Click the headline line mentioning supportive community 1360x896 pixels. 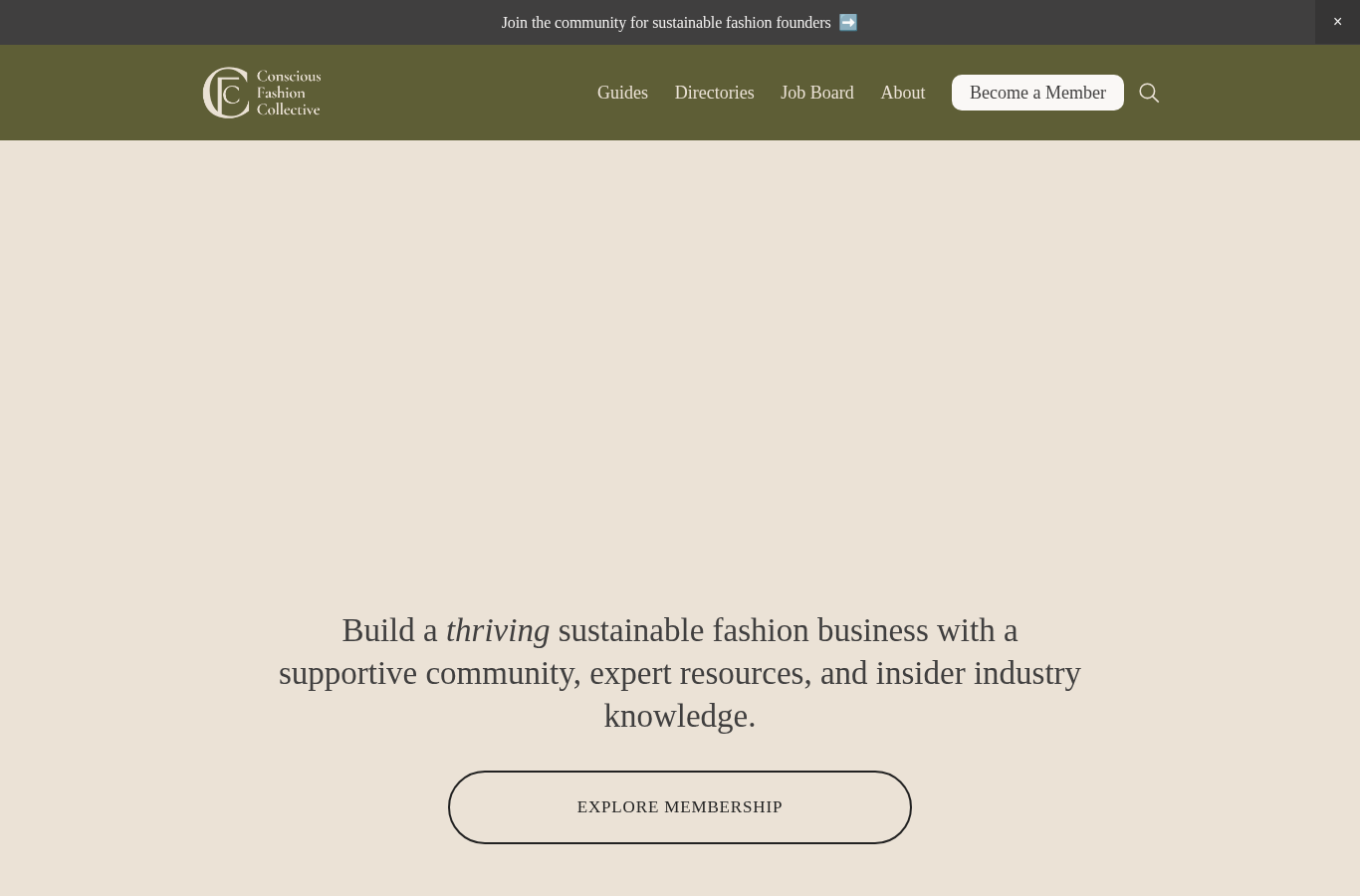coord(680,673)
